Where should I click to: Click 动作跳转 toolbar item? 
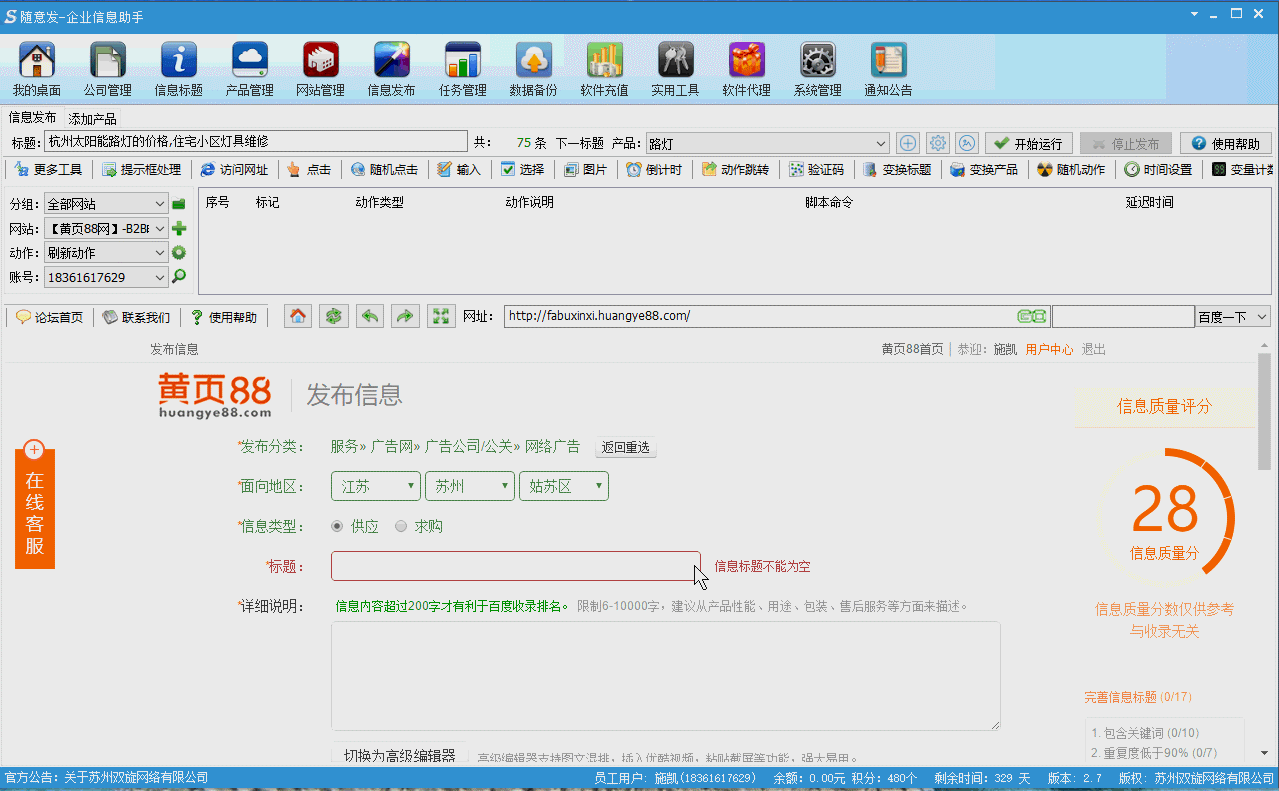pyautogui.click(x=735, y=170)
